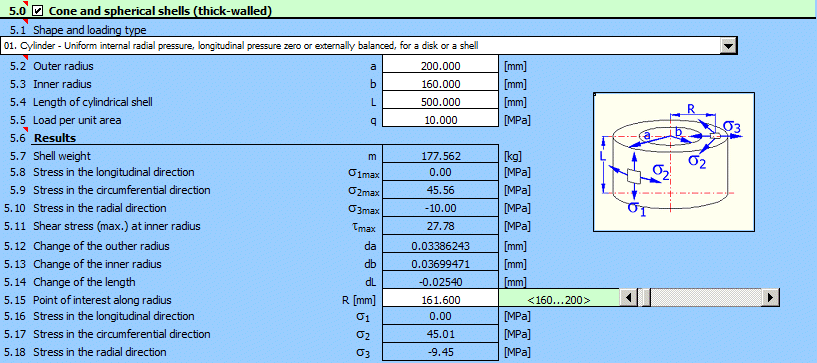
Task: Select the radial stress max value -10.00
Action: coord(440,208)
